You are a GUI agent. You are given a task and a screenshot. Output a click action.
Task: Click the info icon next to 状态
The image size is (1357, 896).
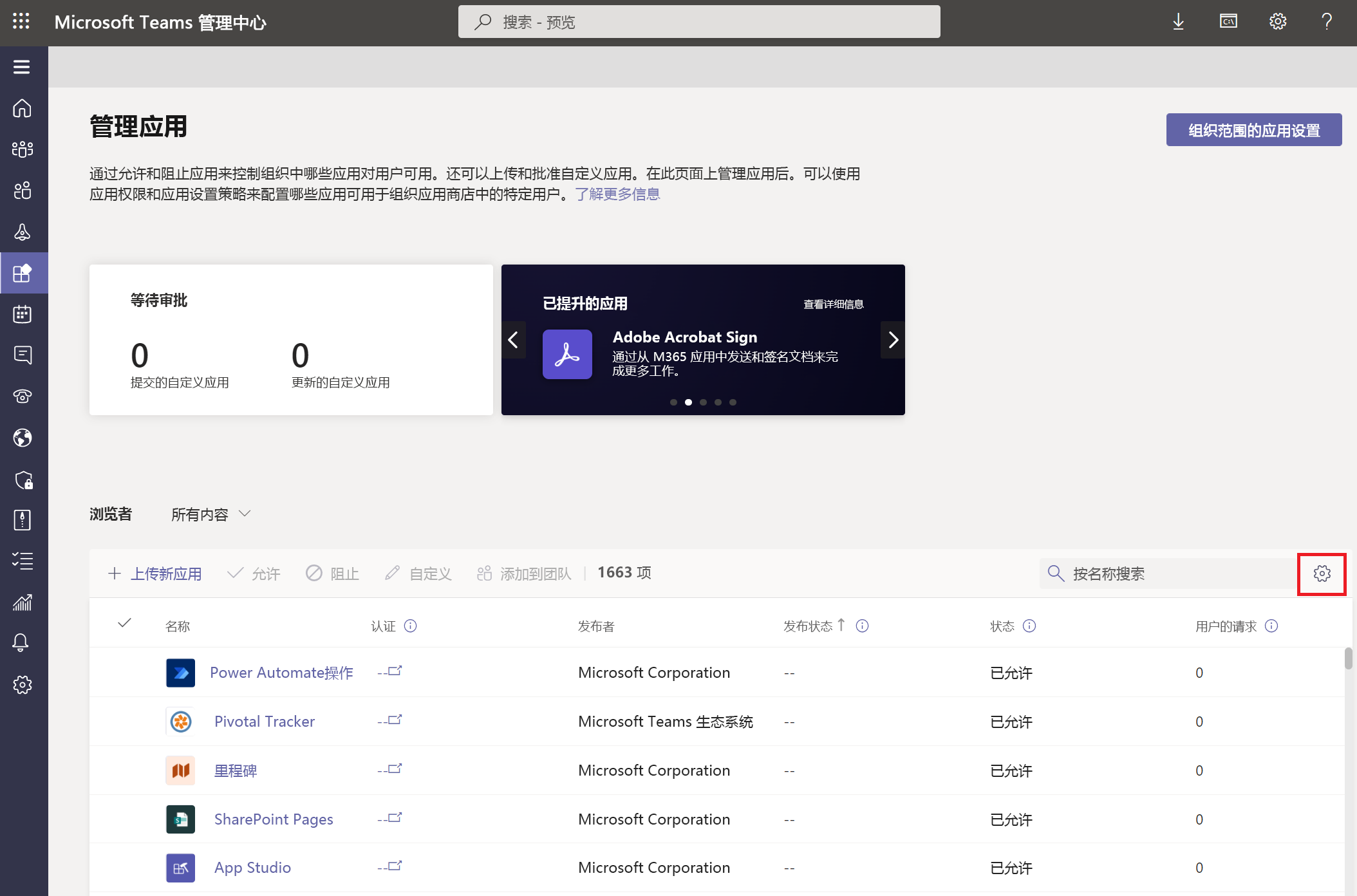coord(1029,626)
